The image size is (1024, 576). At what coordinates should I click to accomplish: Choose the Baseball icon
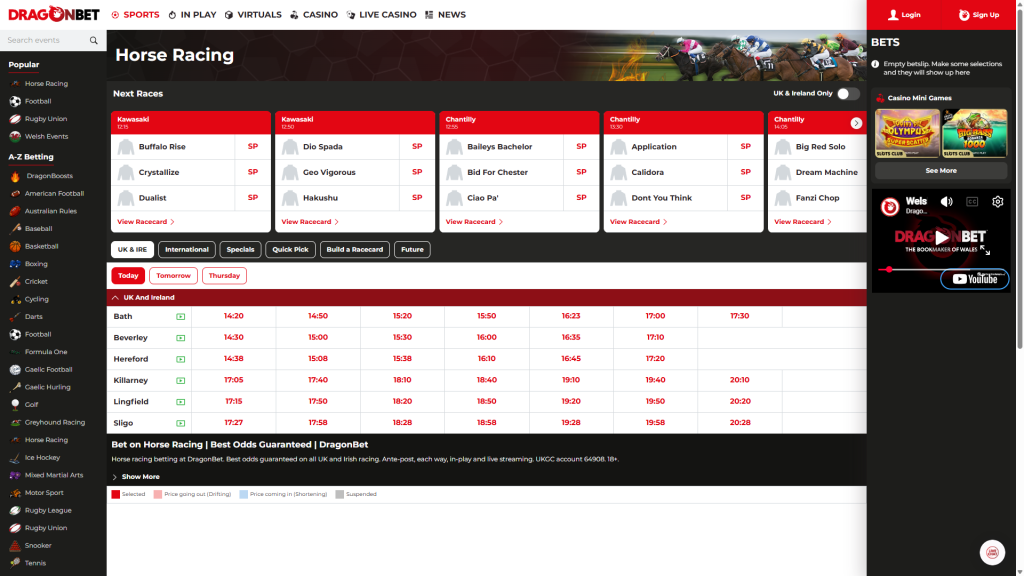coord(15,229)
